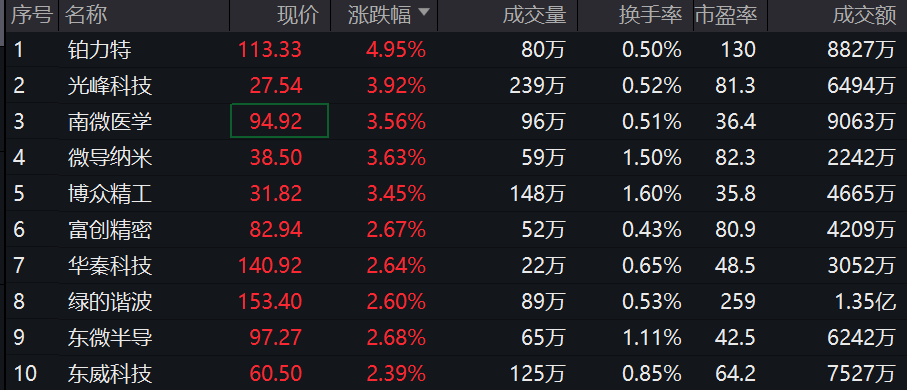The height and width of the screenshot is (390, 907).
Task: Click the 名称 column header
Action: tap(86, 16)
